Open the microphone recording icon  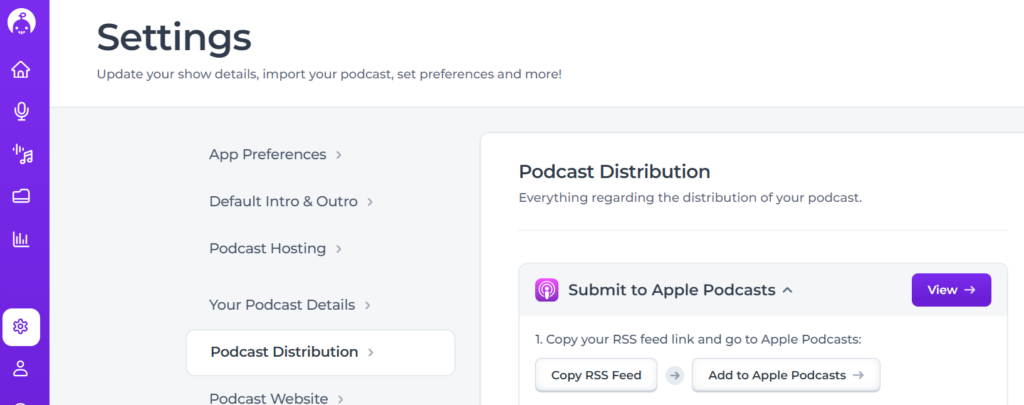pyautogui.click(x=21, y=111)
